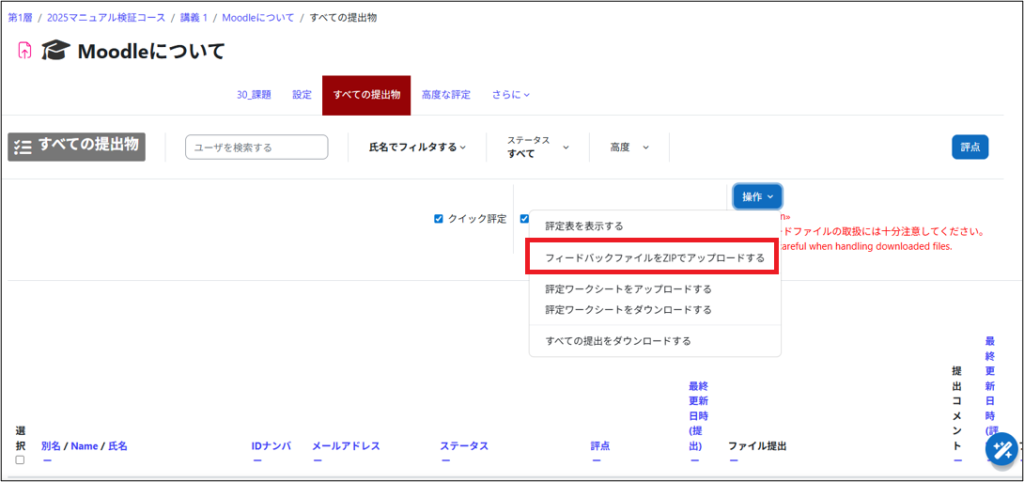Click the 提出コメント column header text
This screenshot has height=482, width=1024.
957,408
